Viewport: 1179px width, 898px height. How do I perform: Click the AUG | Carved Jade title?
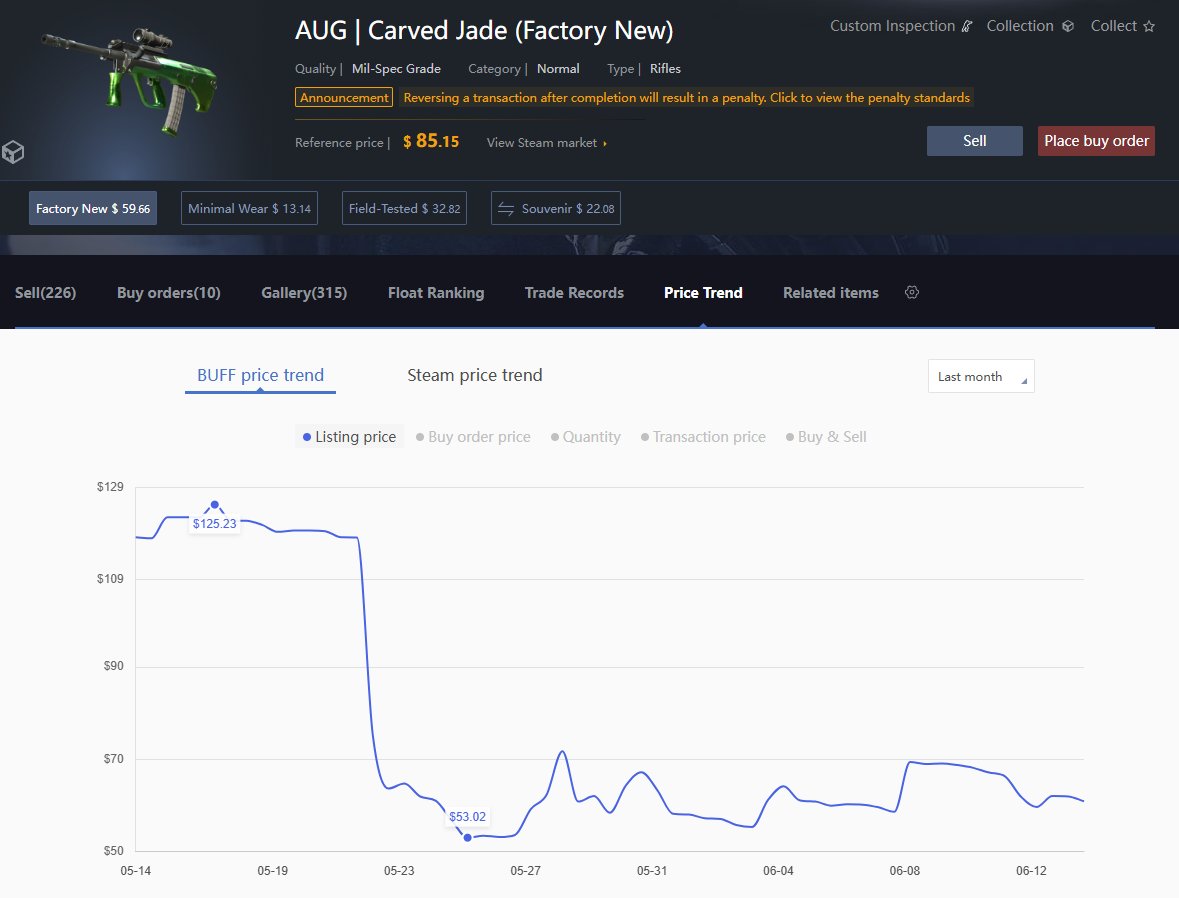pyautogui.click(x=484, y=31)
